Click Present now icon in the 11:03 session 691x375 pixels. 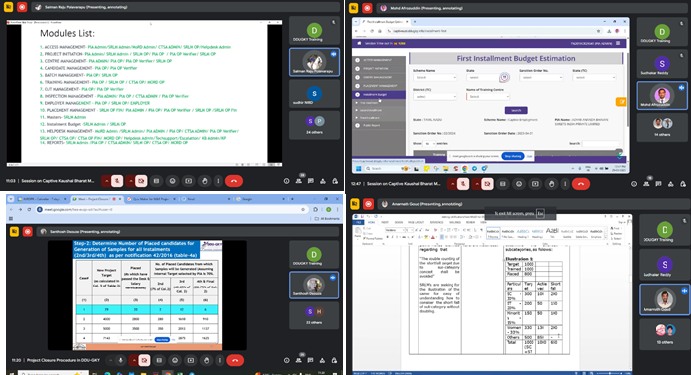point(189,181)
